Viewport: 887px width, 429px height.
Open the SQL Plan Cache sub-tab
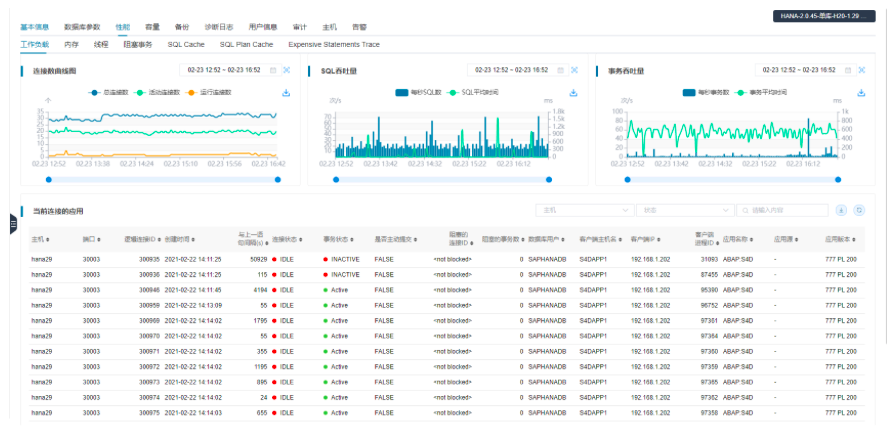(x=247, y=44)
